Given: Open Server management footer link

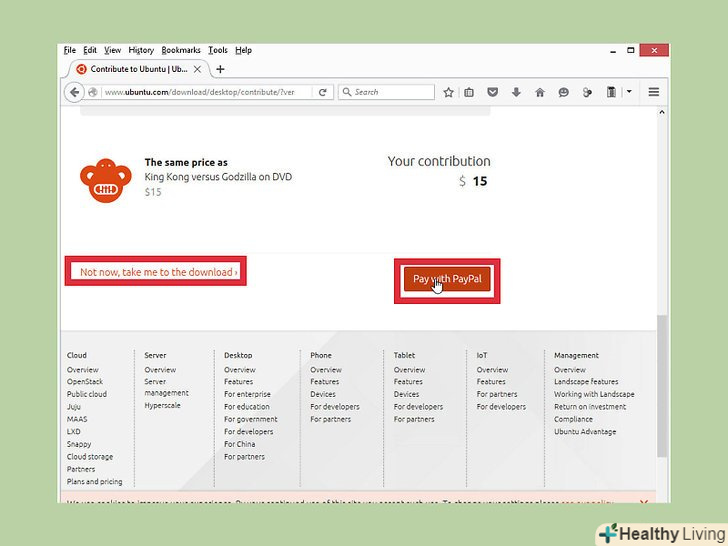Looking at the screenshot, I should (x=166, y=387).
